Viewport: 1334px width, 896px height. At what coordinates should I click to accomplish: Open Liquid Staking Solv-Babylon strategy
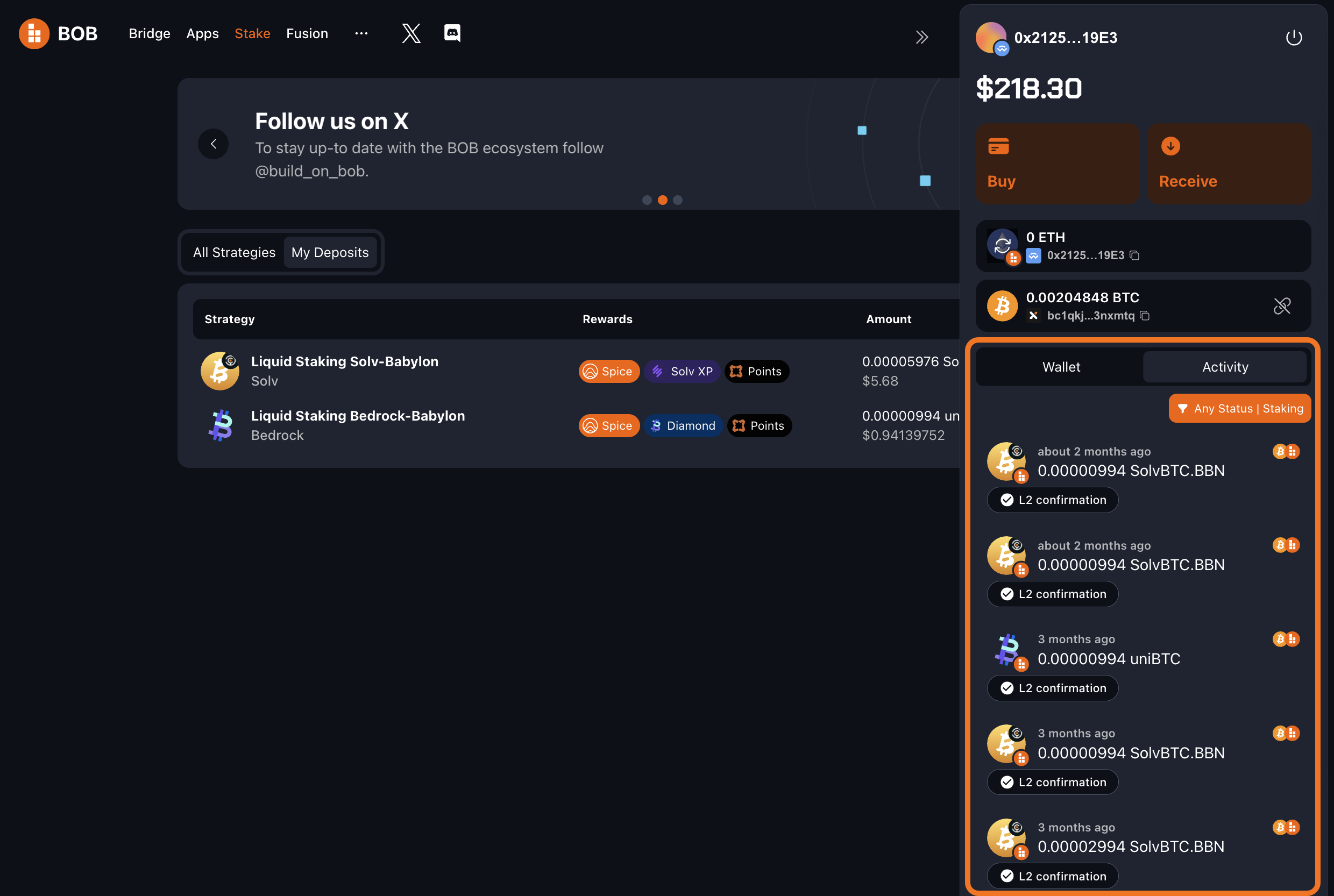[x=345, y=362]
